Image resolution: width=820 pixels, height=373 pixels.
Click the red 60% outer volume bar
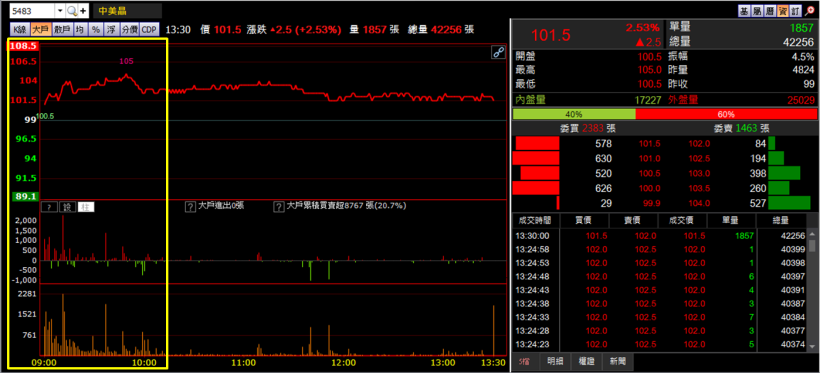tap(726, 114)
